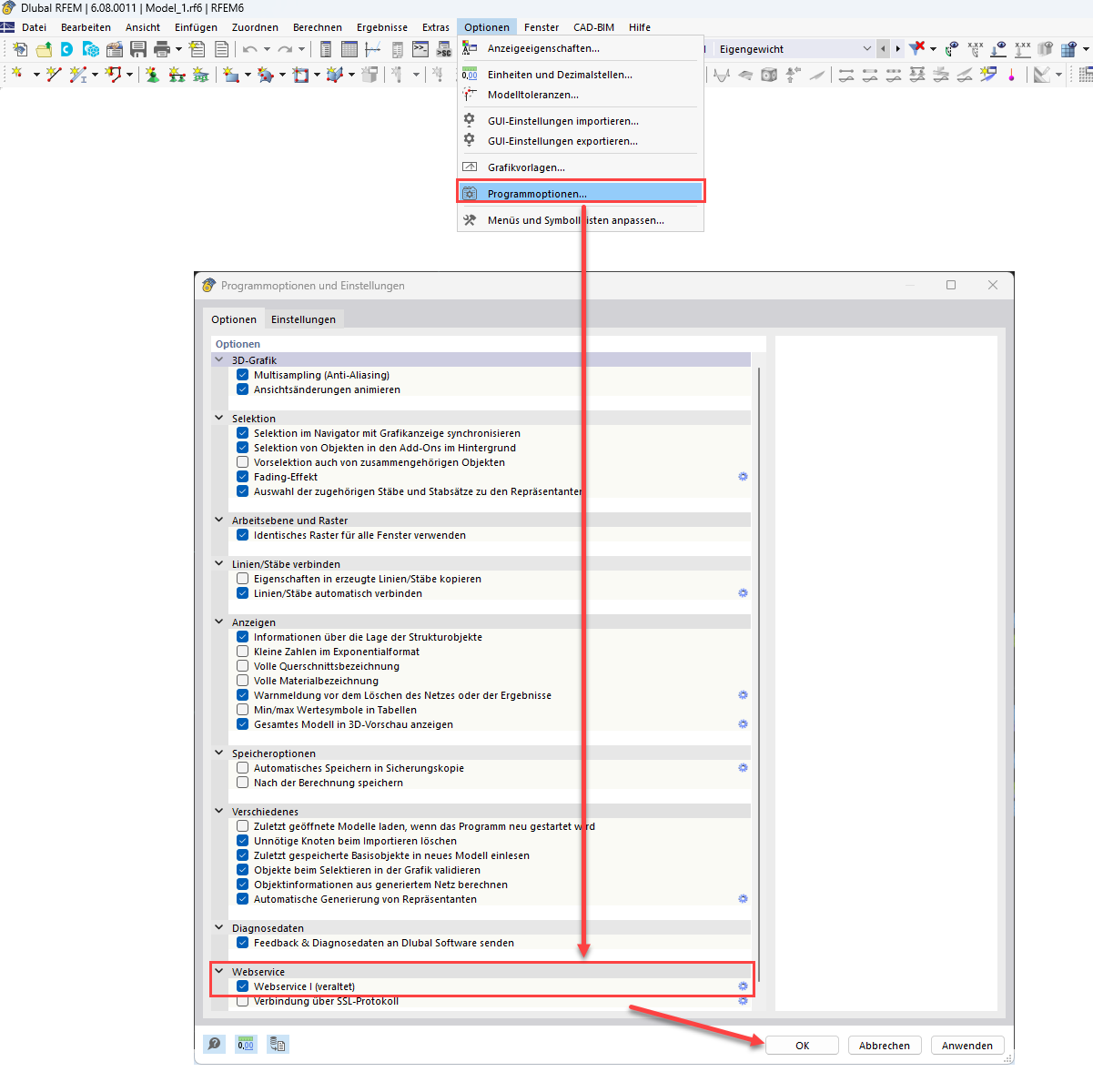Click the options list vertical scrollbar
The image size is (1093, 1092).
tap(758, 673)
